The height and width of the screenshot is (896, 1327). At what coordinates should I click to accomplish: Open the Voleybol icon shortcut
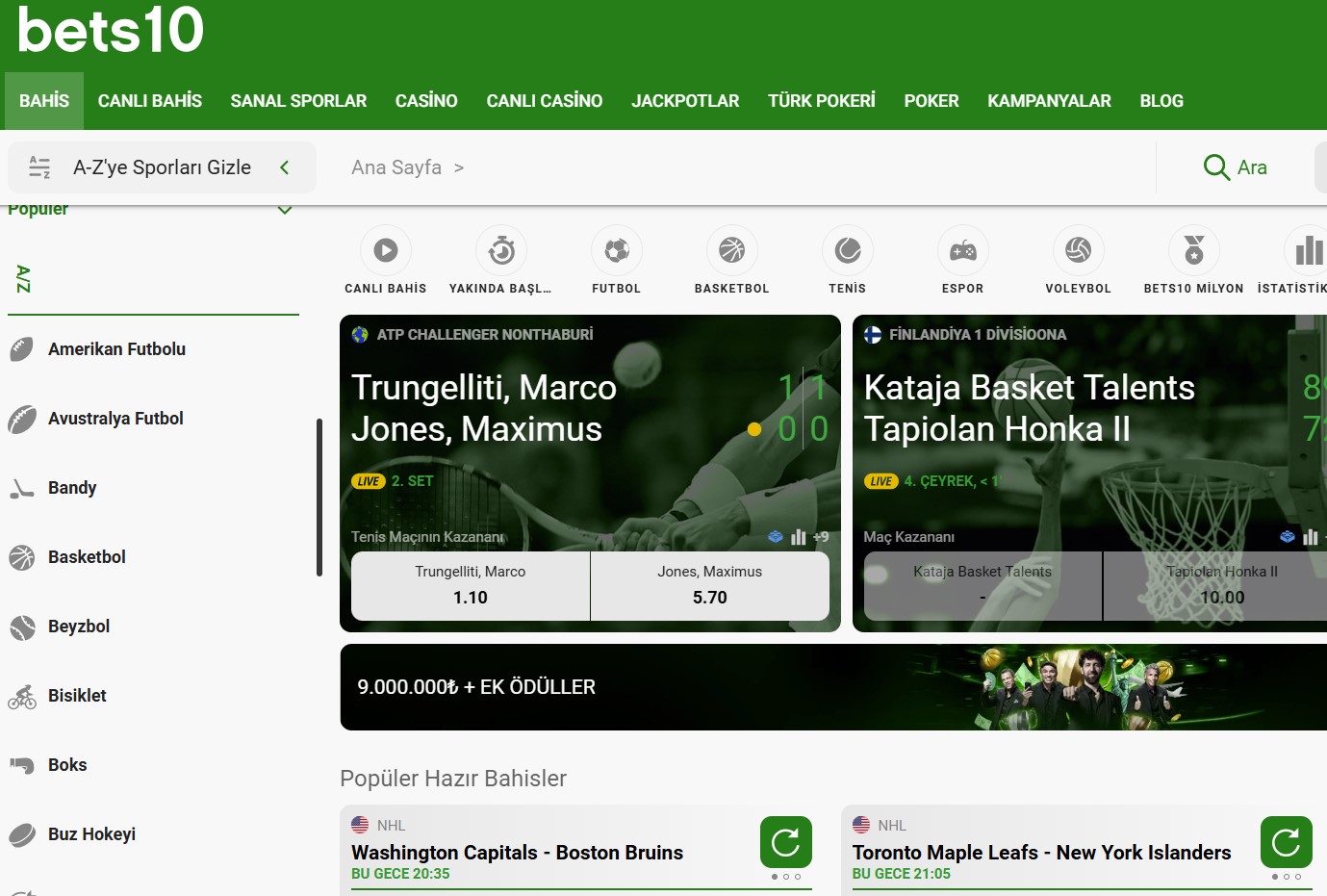(1079, 250)
